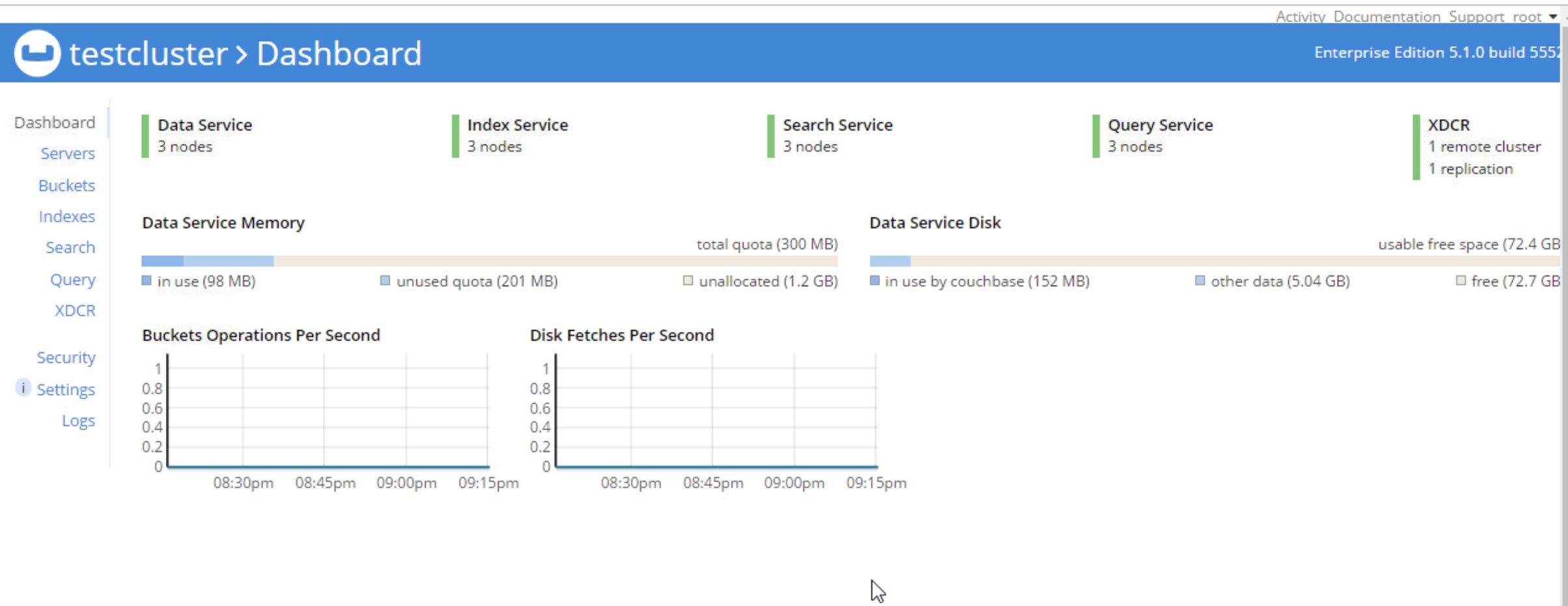Click the 'in use by couchbase' legend square

click(x=875, y=281)
